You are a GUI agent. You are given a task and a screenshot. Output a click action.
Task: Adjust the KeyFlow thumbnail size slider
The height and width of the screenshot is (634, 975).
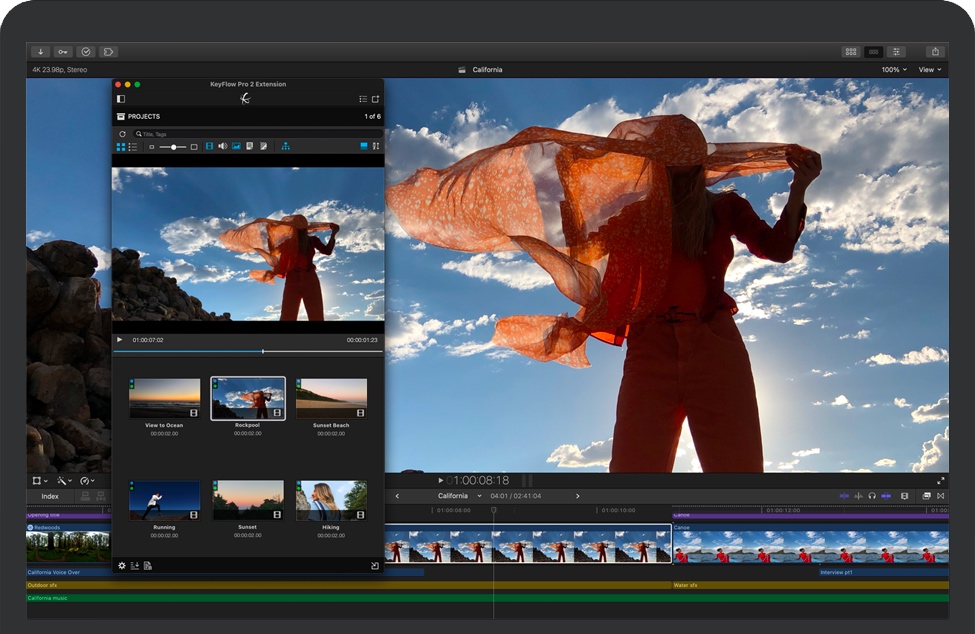pyautogui.click(x=173, y=147)
